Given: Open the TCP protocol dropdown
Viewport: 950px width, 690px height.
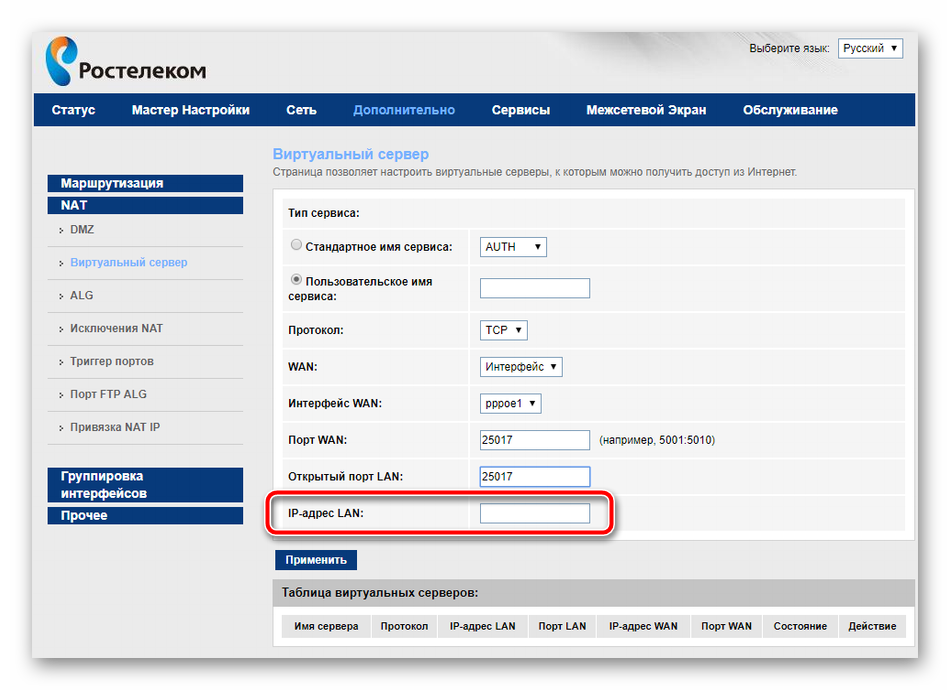Looking at the screenshot, I should click(x=503, y=329).
